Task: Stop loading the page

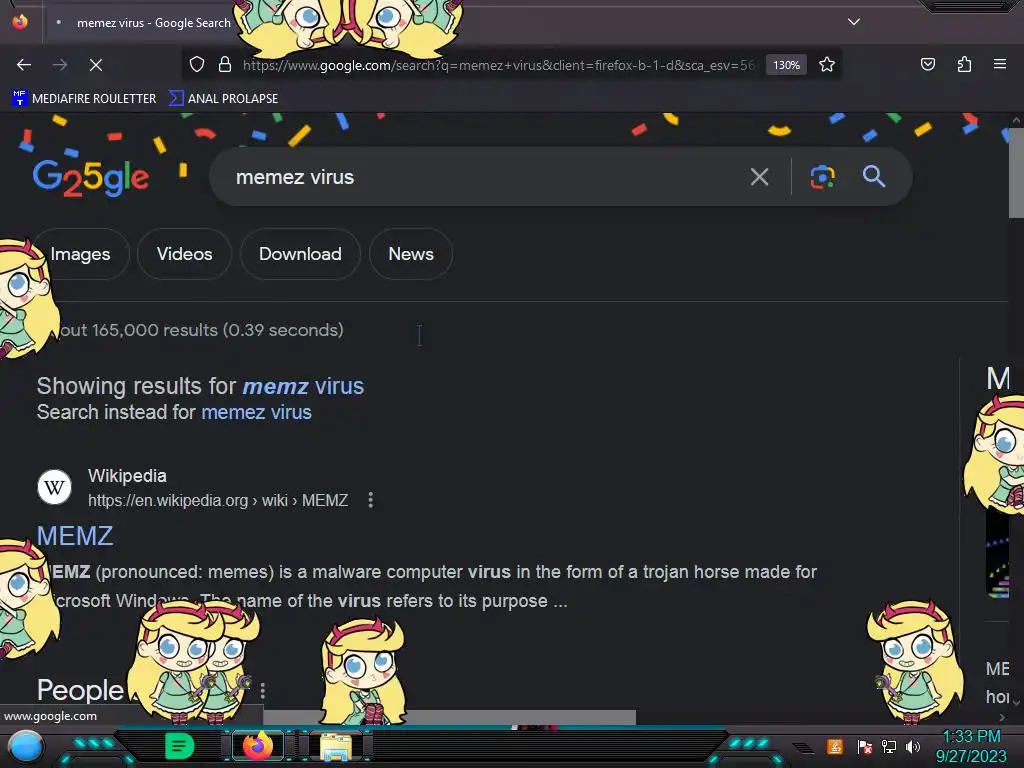Action: tap(96, 65)
